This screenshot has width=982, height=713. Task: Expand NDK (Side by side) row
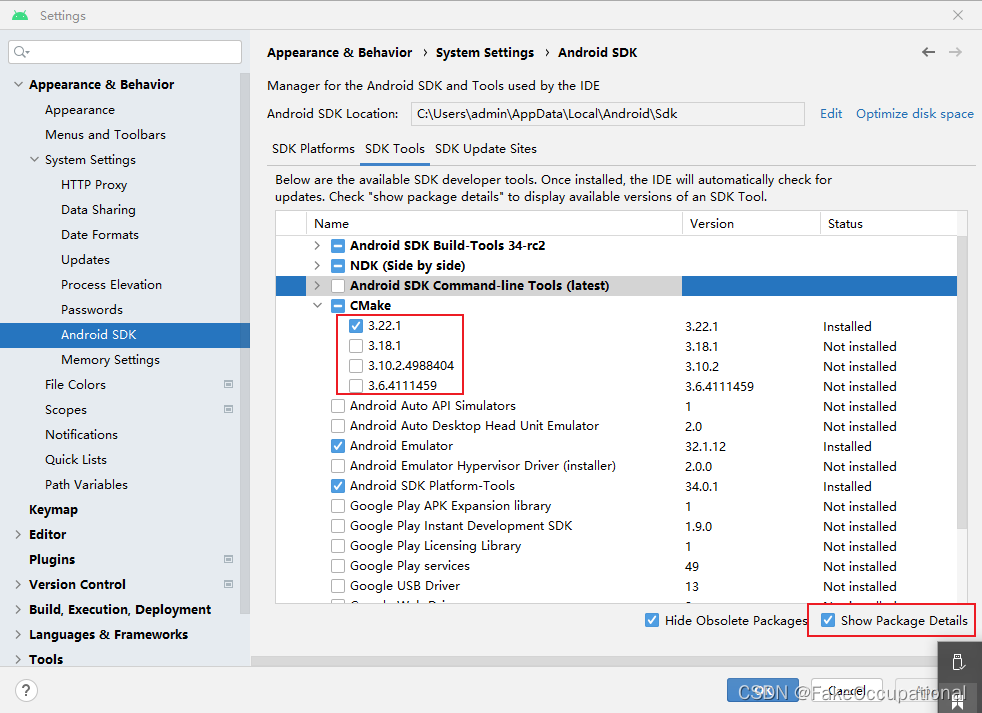317,266
